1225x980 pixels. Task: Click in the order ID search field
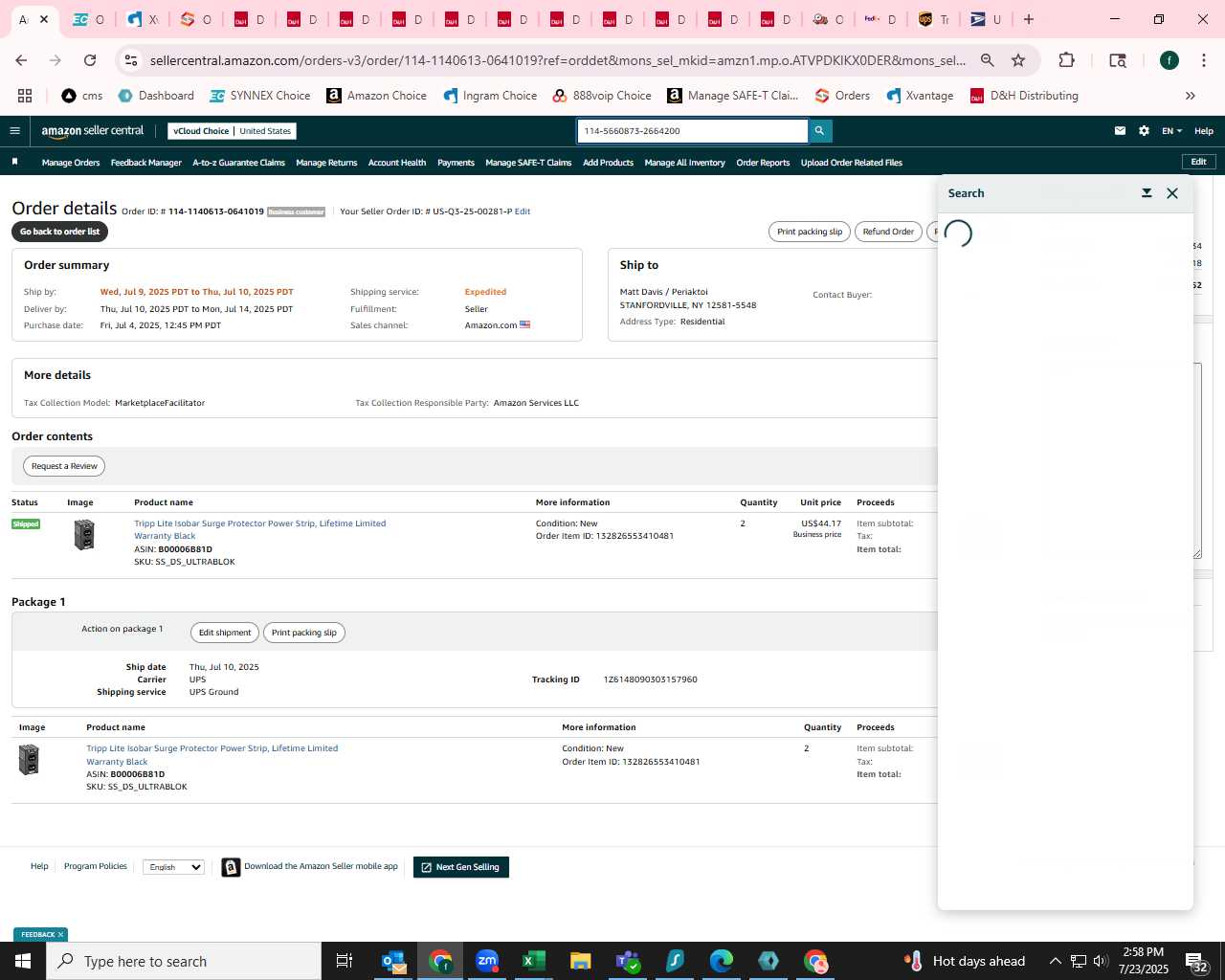(x=693, y=131)
